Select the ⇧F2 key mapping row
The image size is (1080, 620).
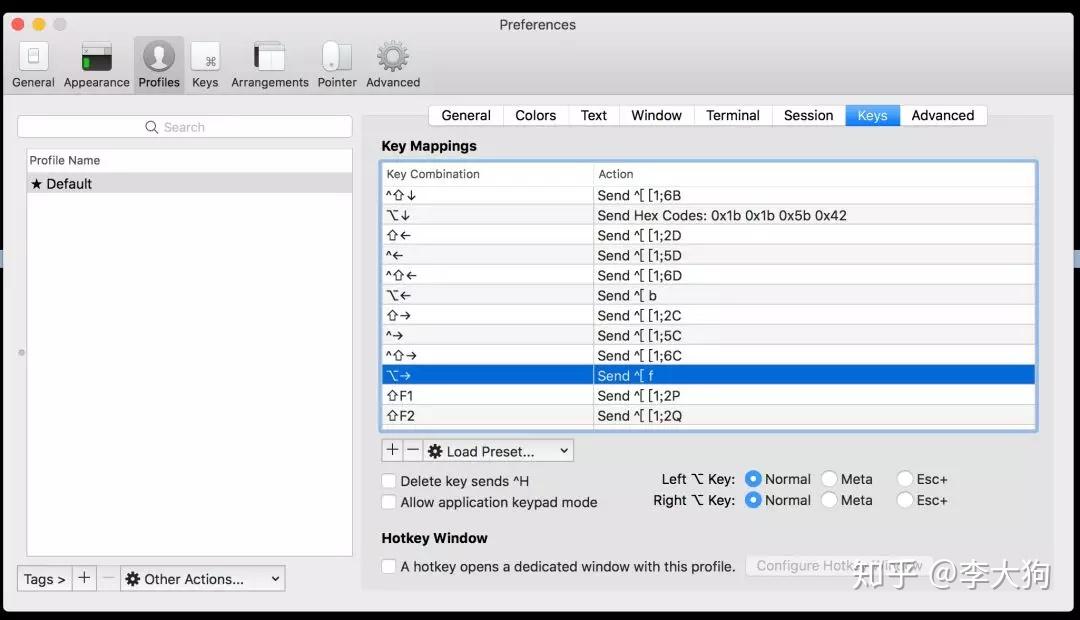pyautogui.click(x=708, y=415)
